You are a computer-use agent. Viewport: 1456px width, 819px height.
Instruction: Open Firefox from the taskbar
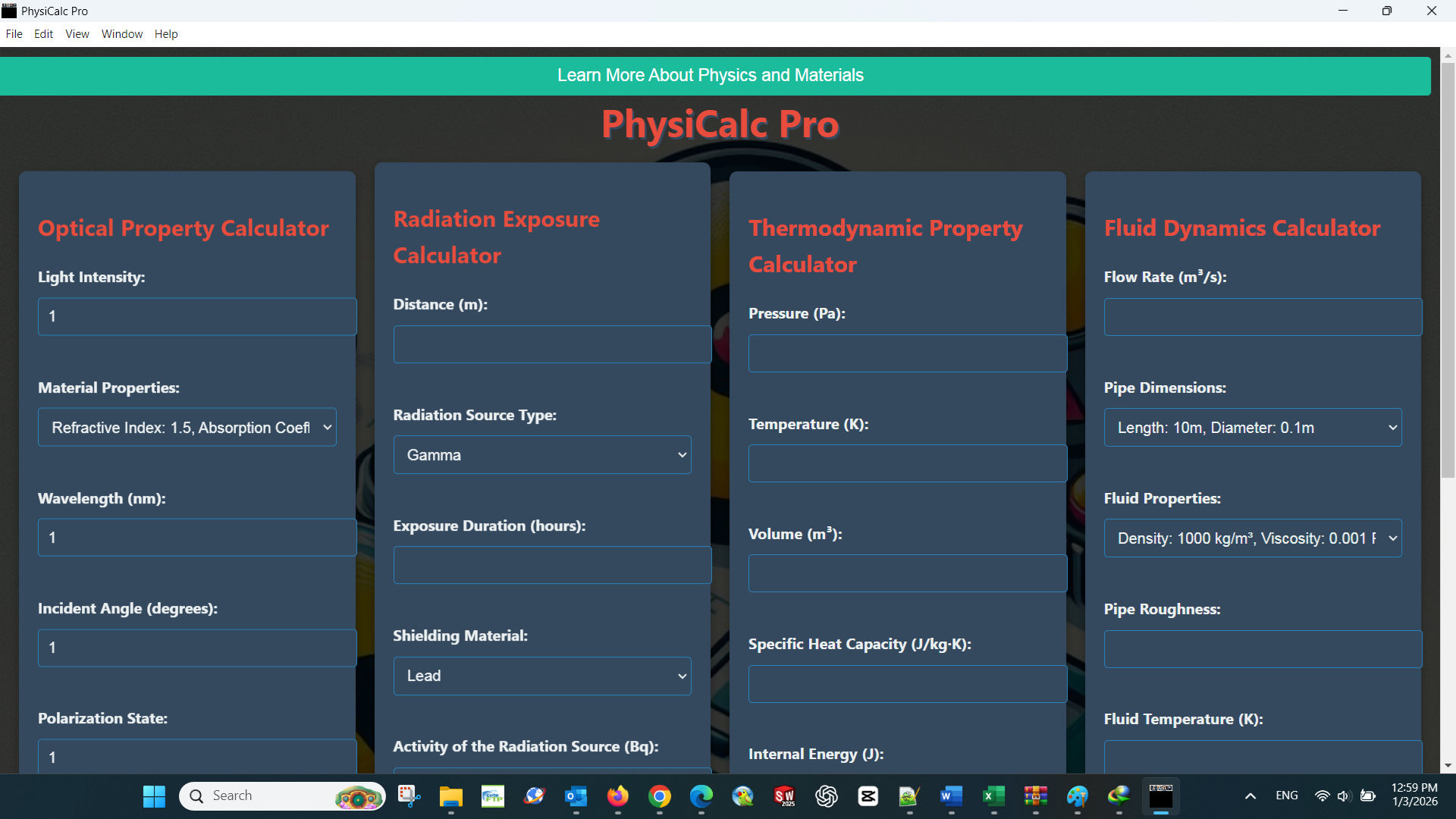click(x=618, y=796)
